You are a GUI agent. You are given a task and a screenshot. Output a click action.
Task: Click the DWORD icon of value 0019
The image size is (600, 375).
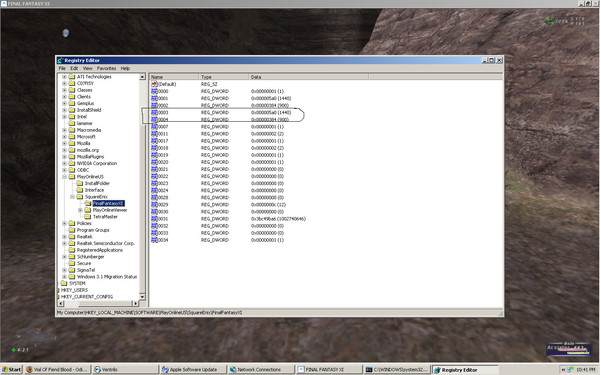(x=154, y=155)
